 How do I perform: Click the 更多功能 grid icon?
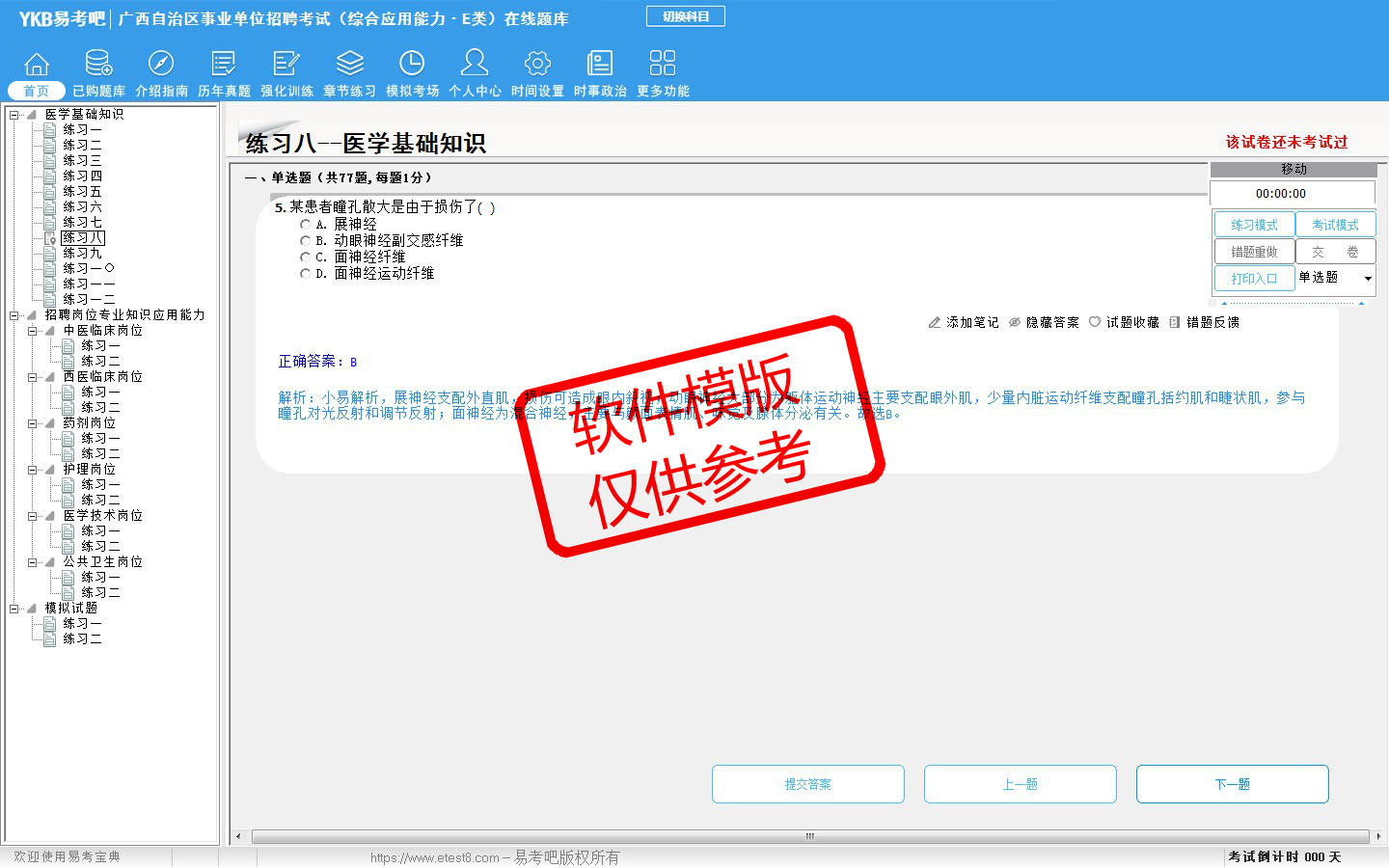(663, 64)
